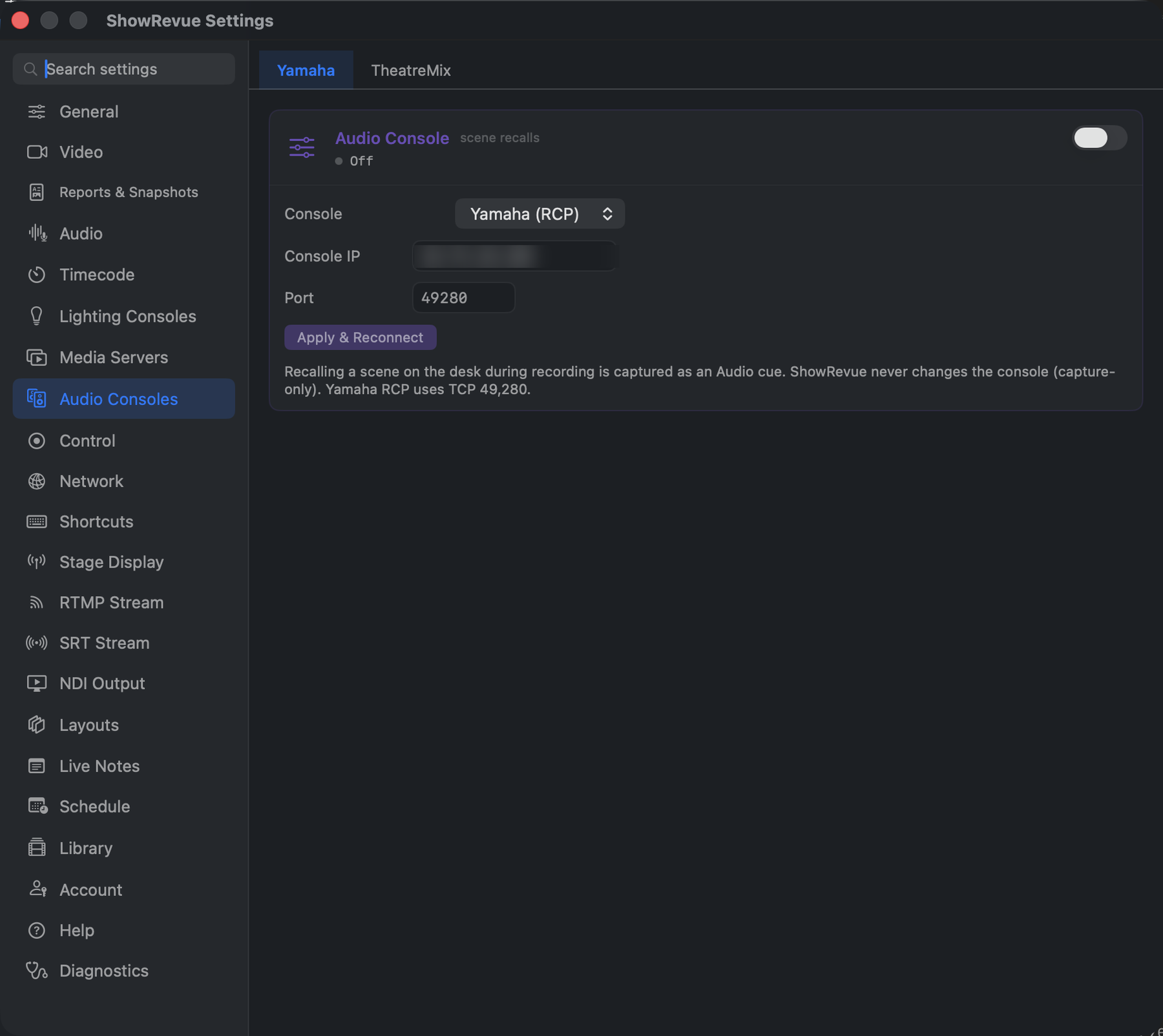Open General settings section
1163x1036 pixels.
[123, 112]
